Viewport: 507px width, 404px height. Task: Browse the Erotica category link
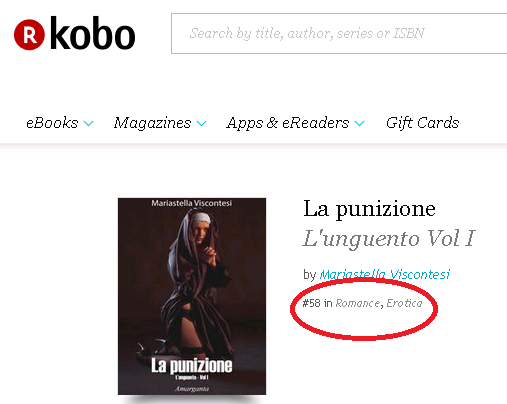(x=404, y=303)
